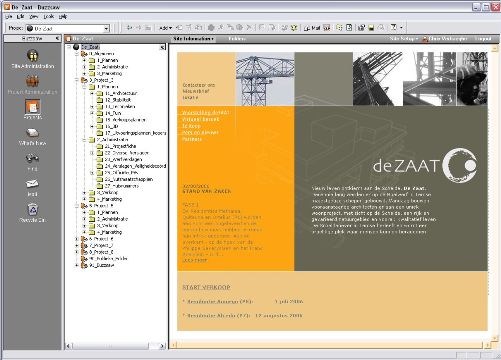Open the Mail envelope icon in sidebar
The image size is (501, 360).
pos(32,187)
